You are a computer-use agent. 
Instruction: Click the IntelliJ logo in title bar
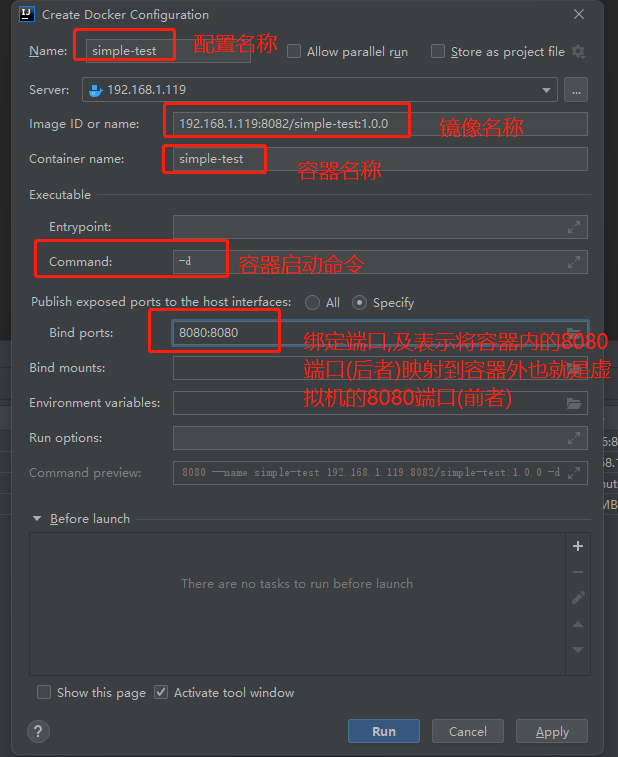[27, 14]
